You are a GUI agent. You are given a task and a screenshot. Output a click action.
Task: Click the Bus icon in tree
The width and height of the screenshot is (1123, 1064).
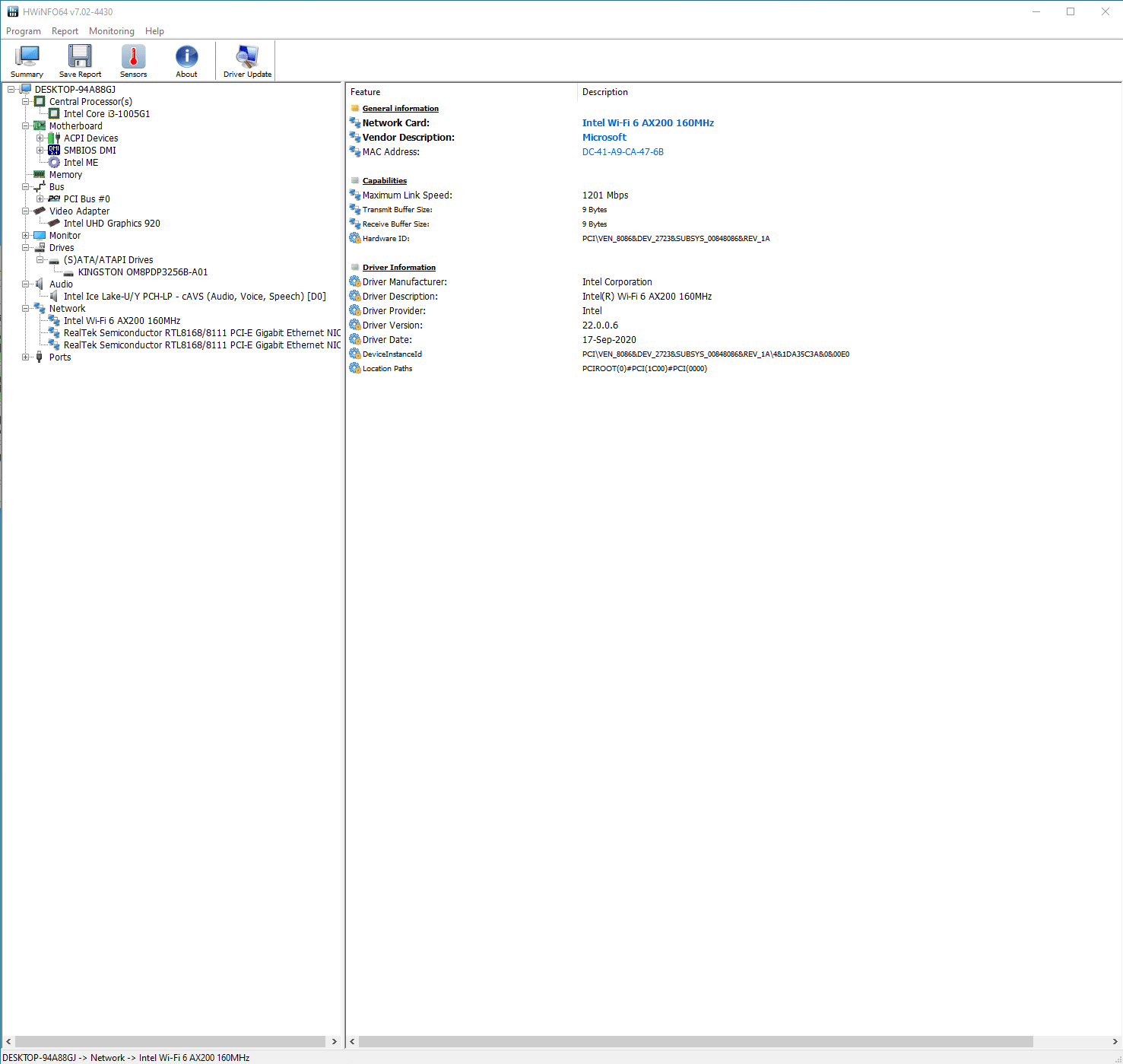[40, 186]
